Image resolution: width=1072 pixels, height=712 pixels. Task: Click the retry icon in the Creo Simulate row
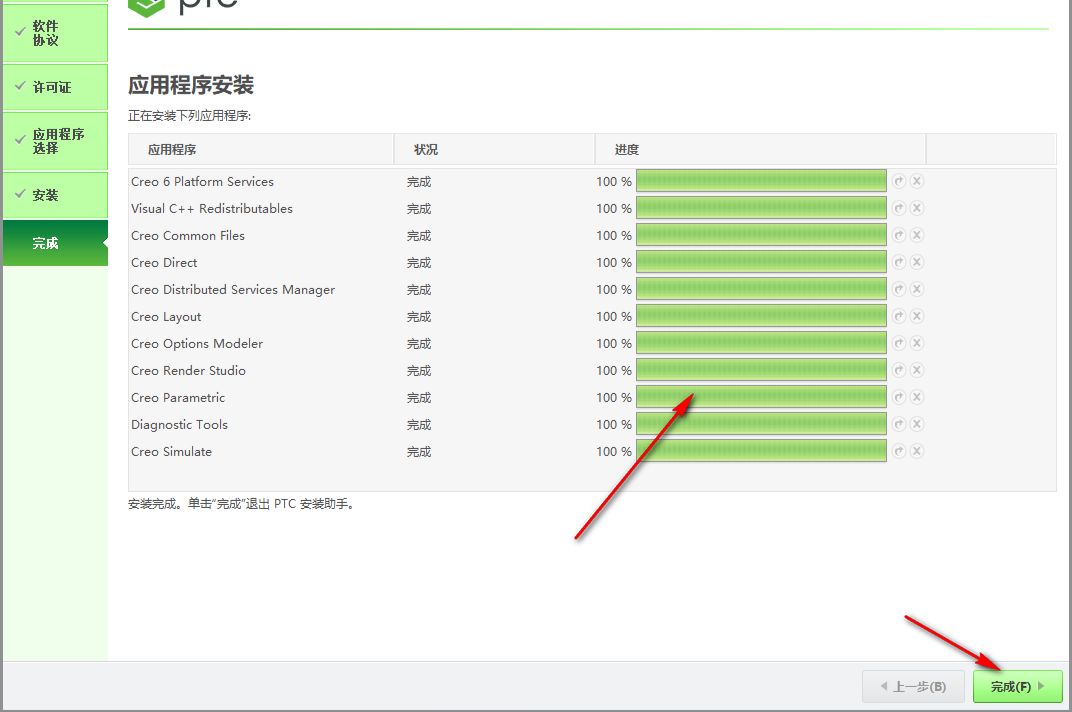coord(899,451)
